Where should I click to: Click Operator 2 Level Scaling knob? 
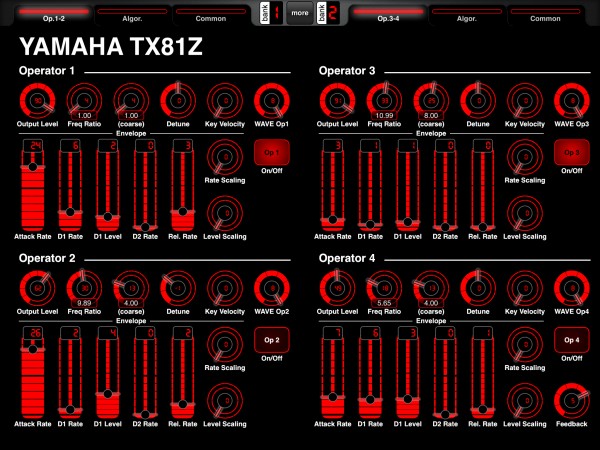(225, 401)
